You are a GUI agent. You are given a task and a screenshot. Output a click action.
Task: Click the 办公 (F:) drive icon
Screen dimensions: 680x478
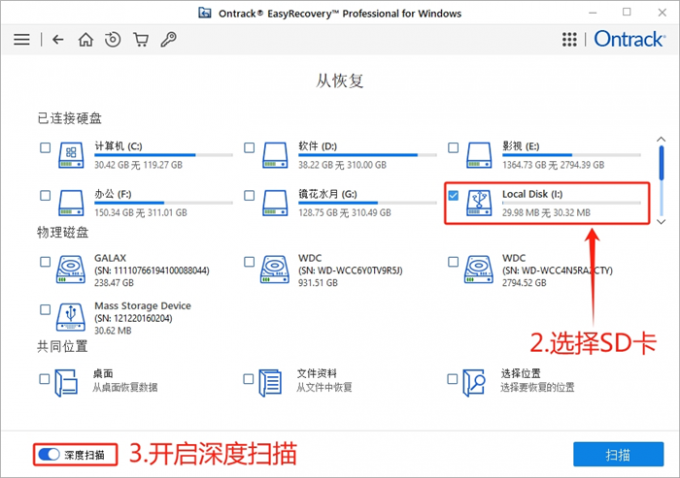tap(71, 203)
